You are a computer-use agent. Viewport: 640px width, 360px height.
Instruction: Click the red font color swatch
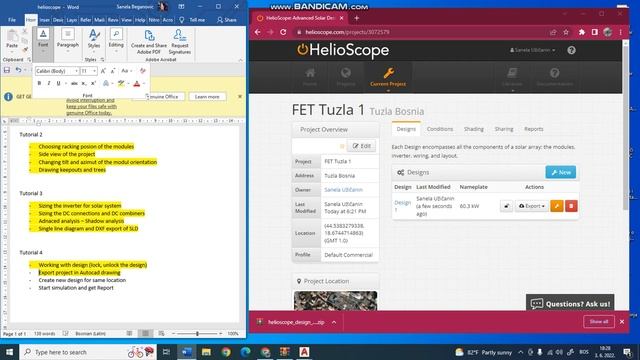137,83
